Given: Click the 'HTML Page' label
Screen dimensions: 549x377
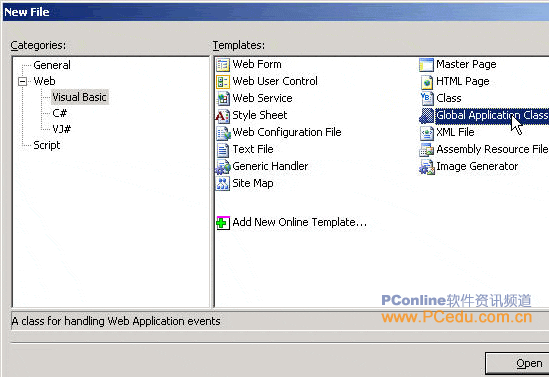Looking at the screenshot, I should point(463,82).
